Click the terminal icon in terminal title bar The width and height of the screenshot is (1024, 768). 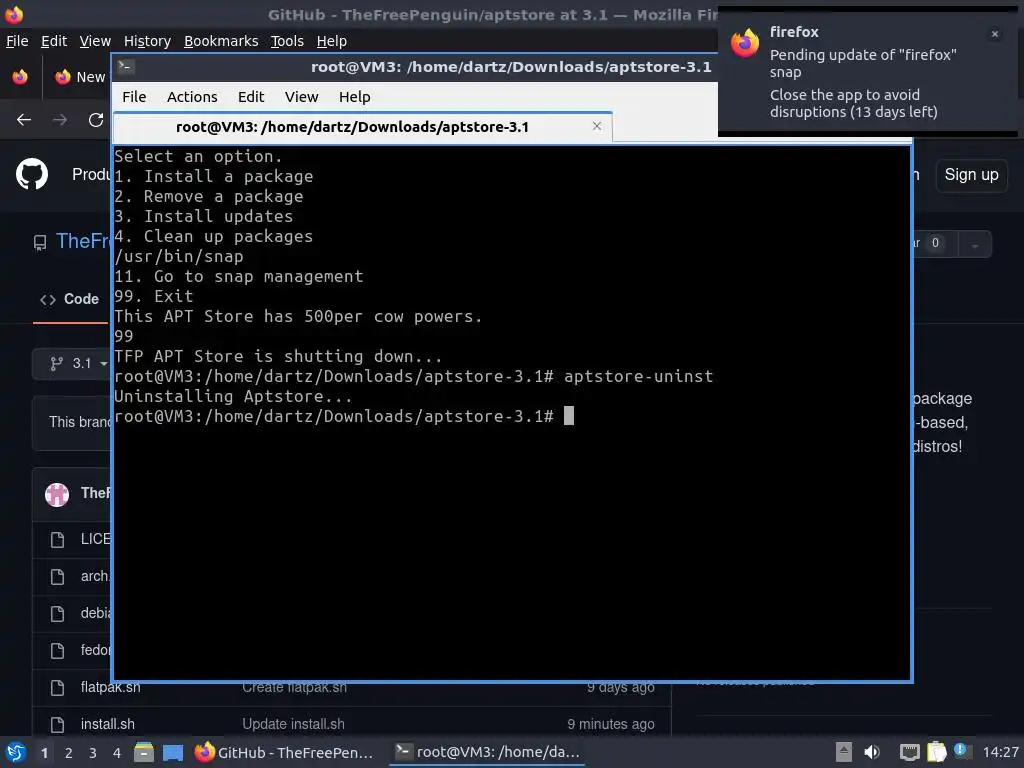(x=126, y=67)
